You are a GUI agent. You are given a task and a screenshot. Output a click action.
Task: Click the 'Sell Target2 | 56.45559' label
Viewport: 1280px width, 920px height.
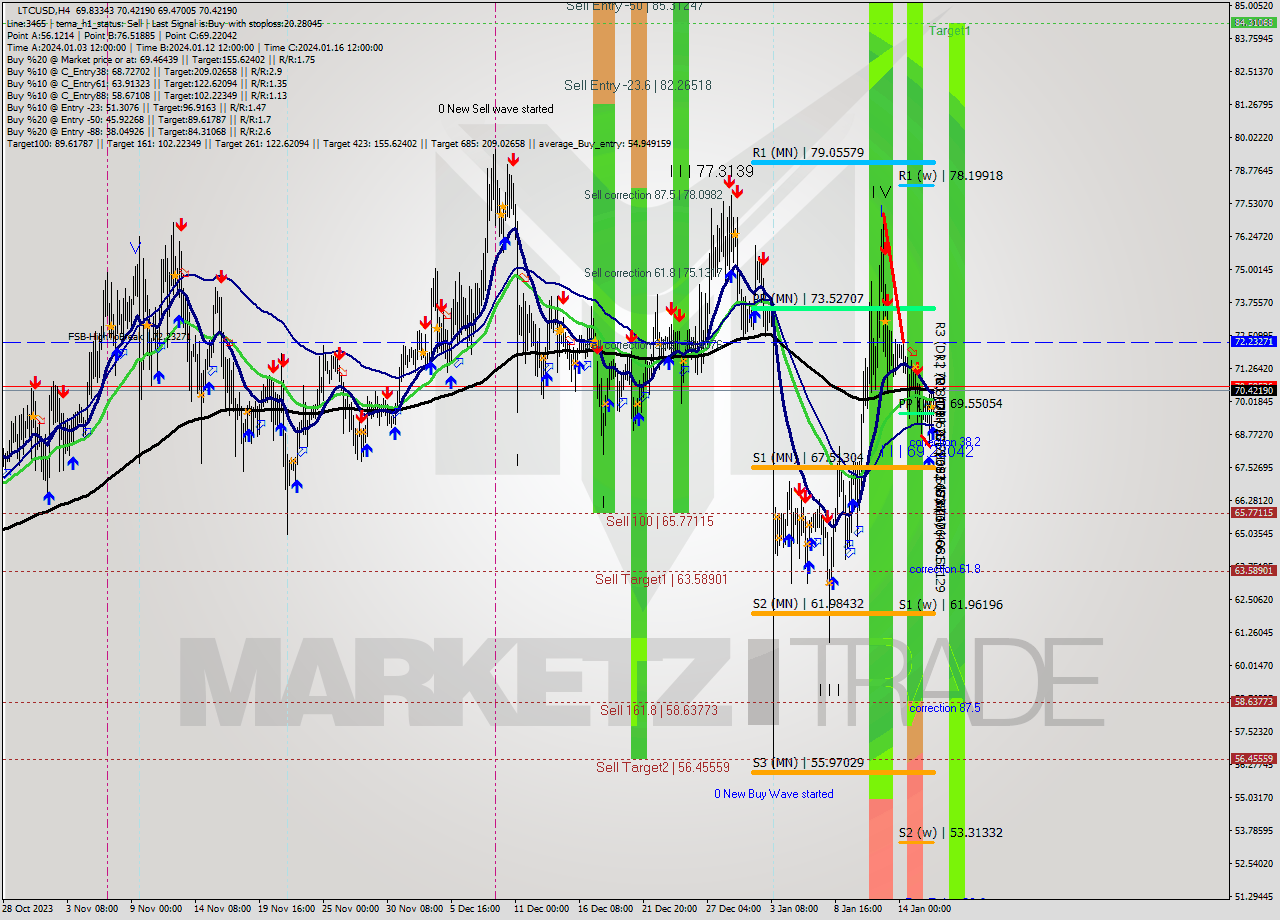(663, 768)
